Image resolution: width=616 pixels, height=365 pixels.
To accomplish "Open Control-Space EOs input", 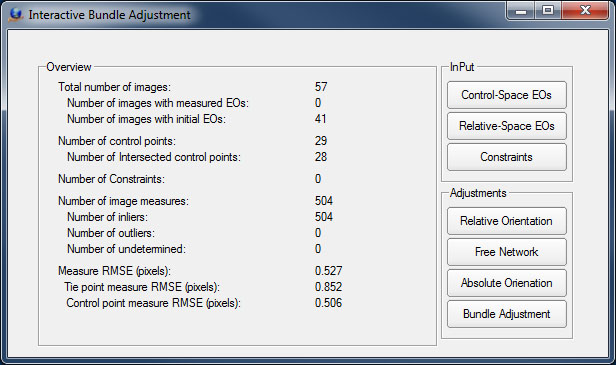I will click(x=506, y=95).
